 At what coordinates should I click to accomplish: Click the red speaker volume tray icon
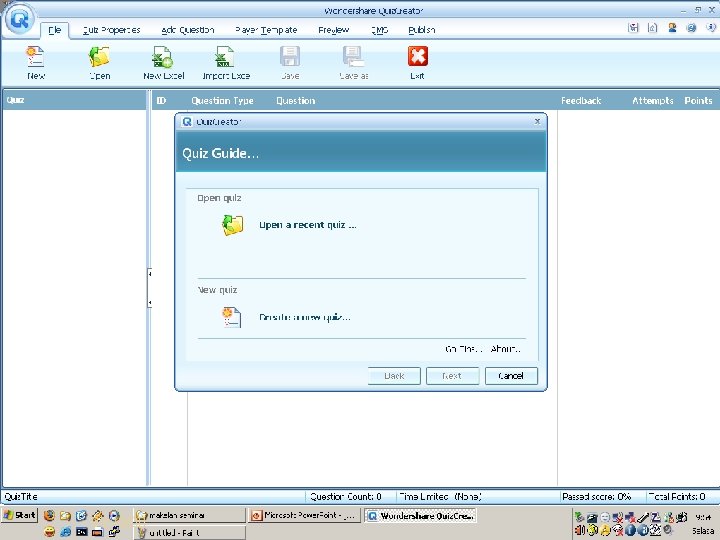point(579,530)
